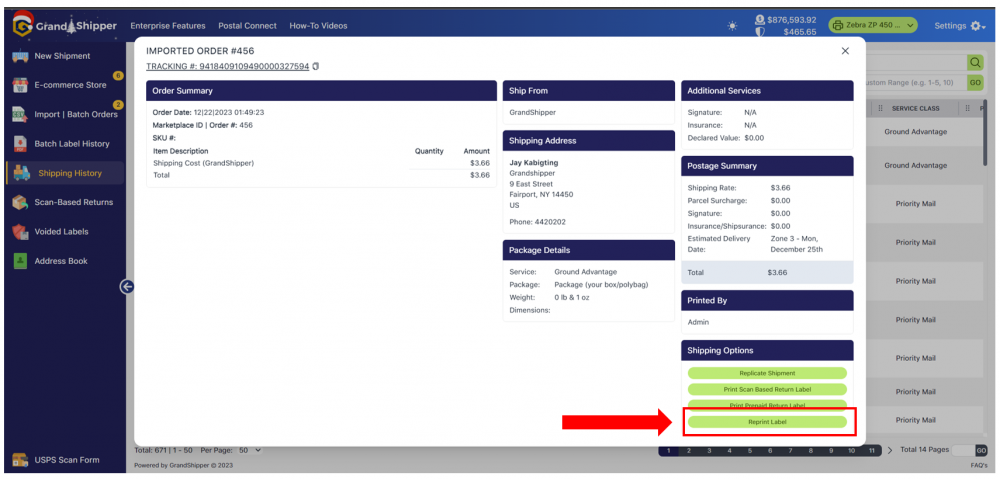Click GO beside Total 14 Pages
Image resolution: width=1000 pixels, height=479 pixels.
coord(981,451)
